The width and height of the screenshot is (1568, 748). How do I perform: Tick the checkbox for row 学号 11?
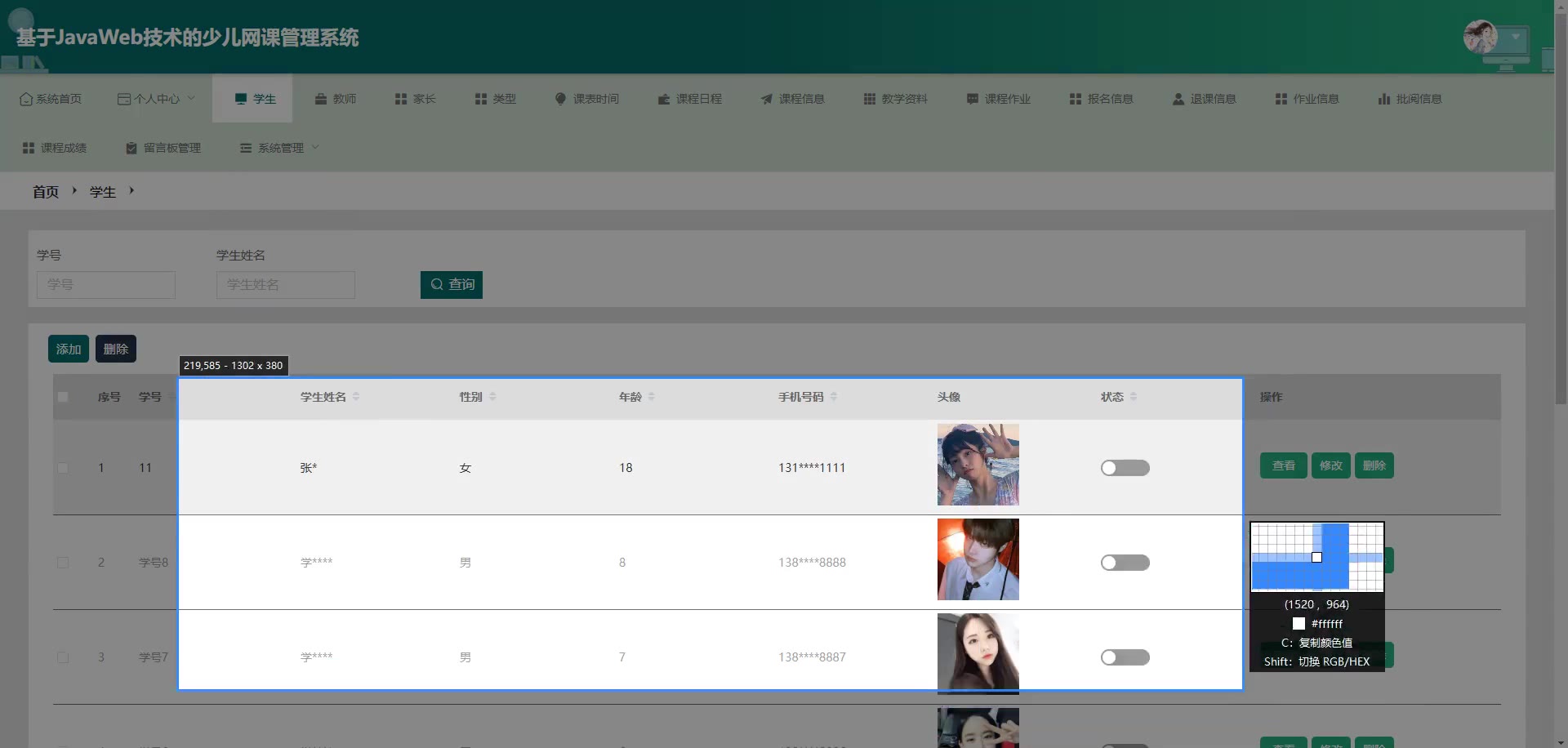click(63, 468)
